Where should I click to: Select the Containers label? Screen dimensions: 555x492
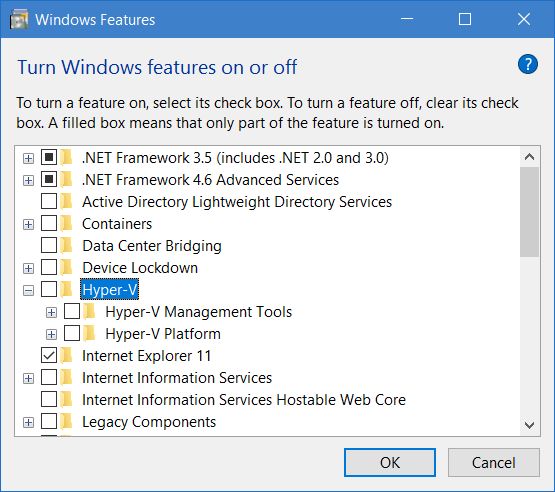click(x=117, y=224)
